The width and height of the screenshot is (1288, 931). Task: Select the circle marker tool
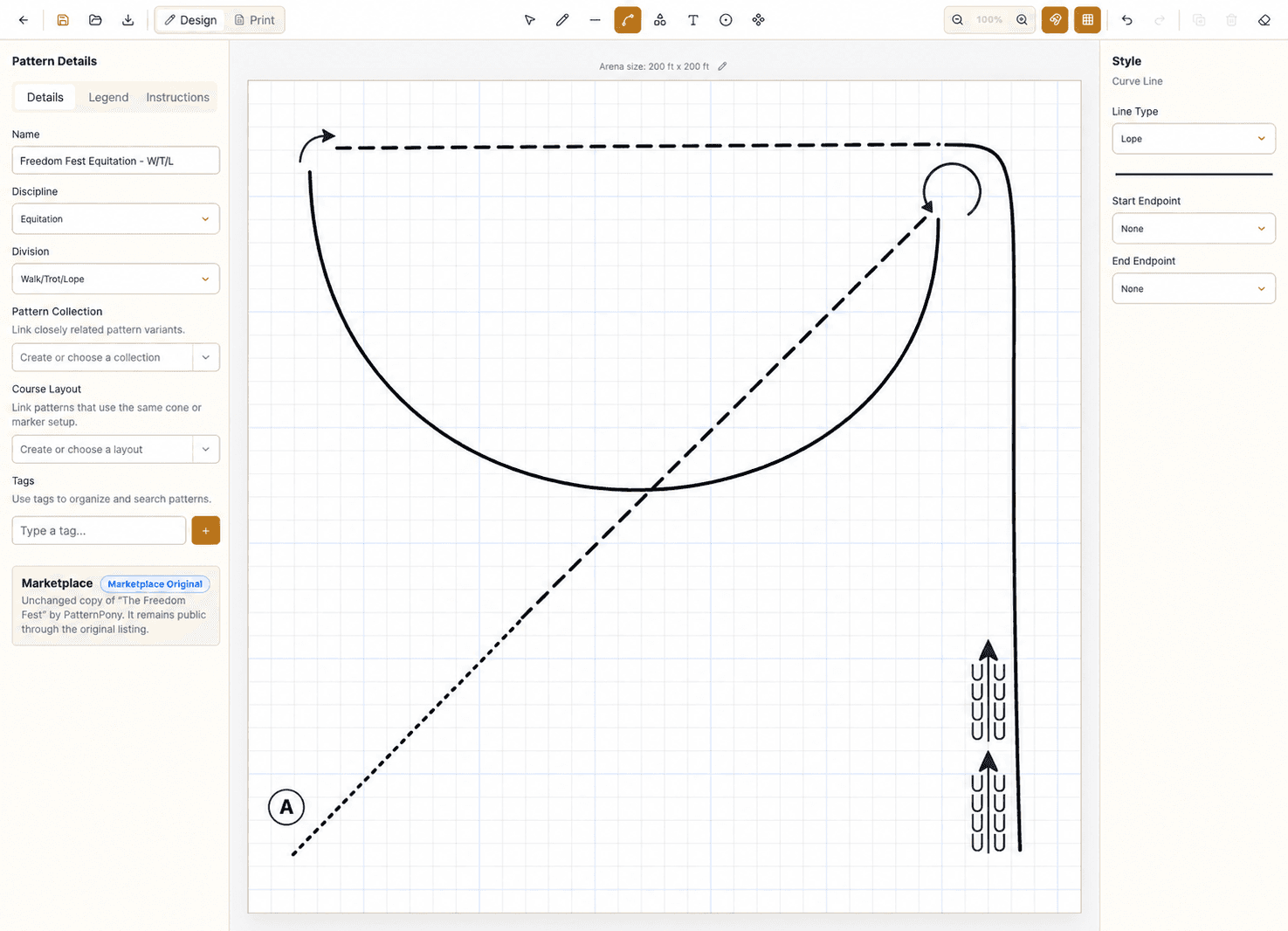pyautogui.click(x=726, y=20)
